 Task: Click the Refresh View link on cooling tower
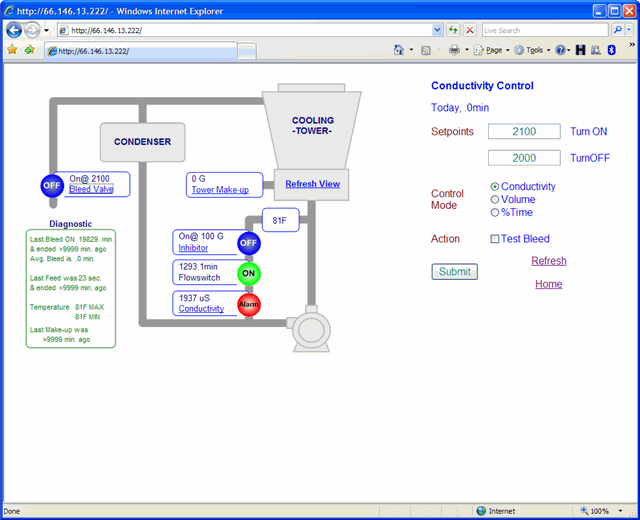312,184
